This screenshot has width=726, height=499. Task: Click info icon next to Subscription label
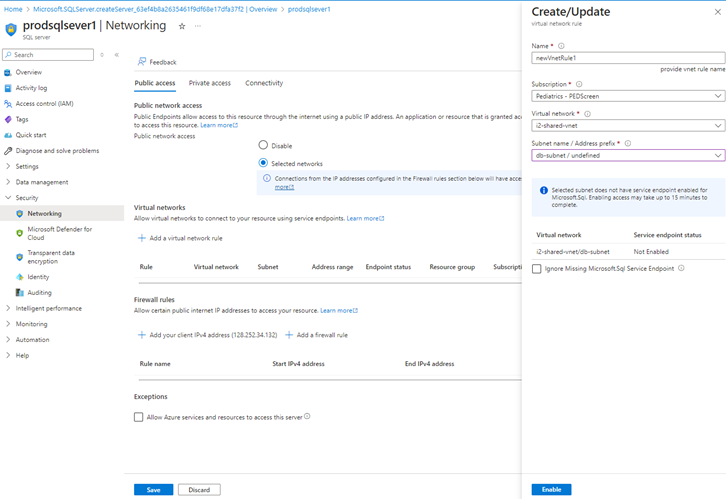coord(579,84)
